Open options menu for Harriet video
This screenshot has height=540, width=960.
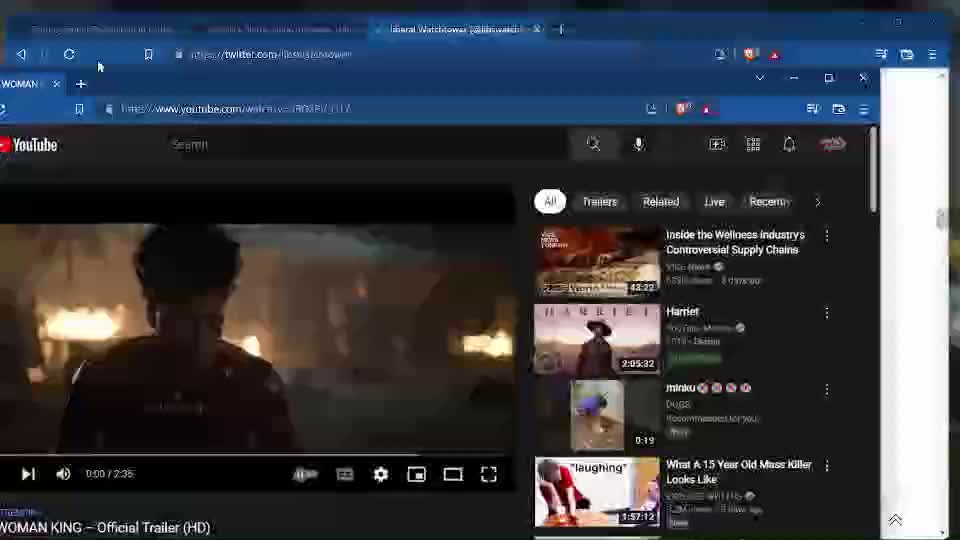coord(827,313)
